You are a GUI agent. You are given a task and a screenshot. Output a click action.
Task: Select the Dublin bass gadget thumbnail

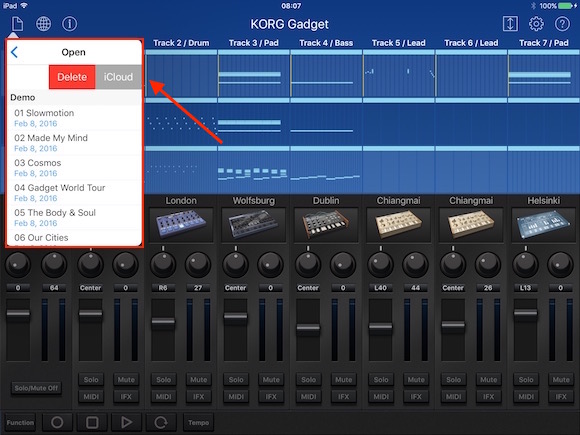(326, 225)
